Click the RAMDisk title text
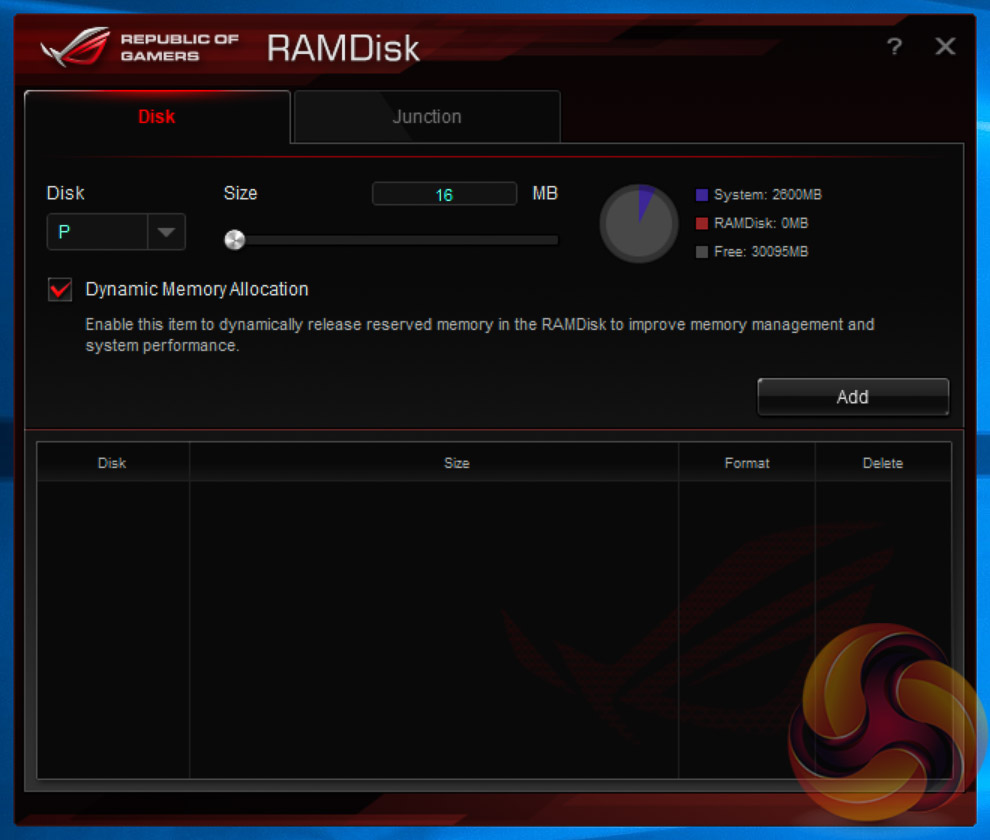The width and height of the screenshot is (990, 840). click(343, 48)
